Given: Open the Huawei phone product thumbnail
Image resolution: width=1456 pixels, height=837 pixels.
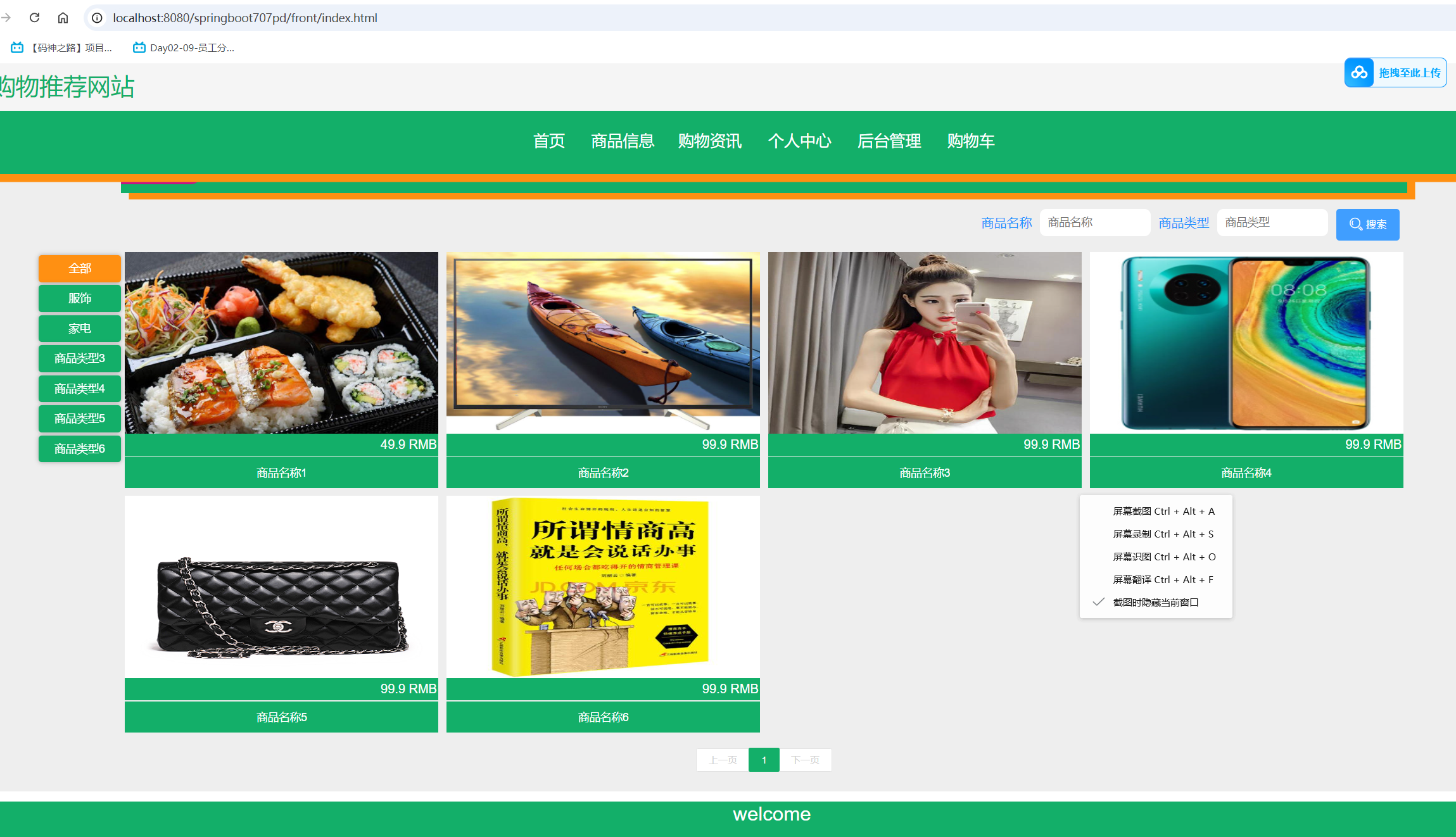Looking at the screenshot, I should pyautogui.click(x=1246, y=343).
